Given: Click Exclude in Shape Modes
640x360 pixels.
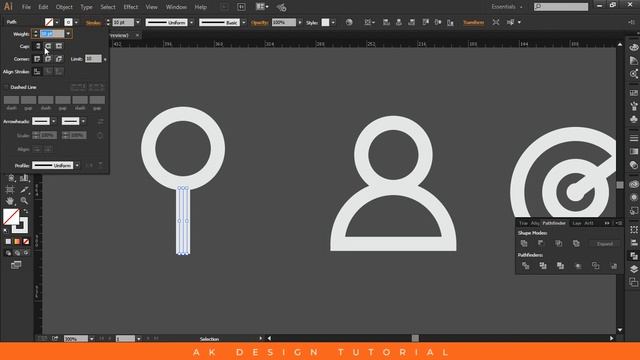Looking at the screenshot, I should (x=576, y=244).
